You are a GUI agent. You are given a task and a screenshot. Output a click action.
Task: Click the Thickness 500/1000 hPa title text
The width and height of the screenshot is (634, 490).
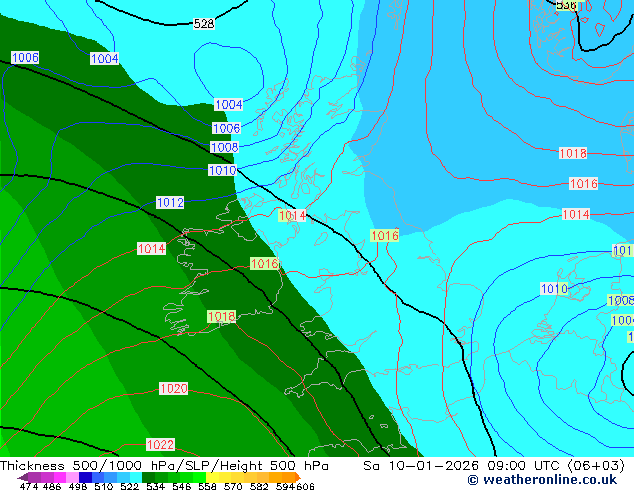click(x=164, y=466)
